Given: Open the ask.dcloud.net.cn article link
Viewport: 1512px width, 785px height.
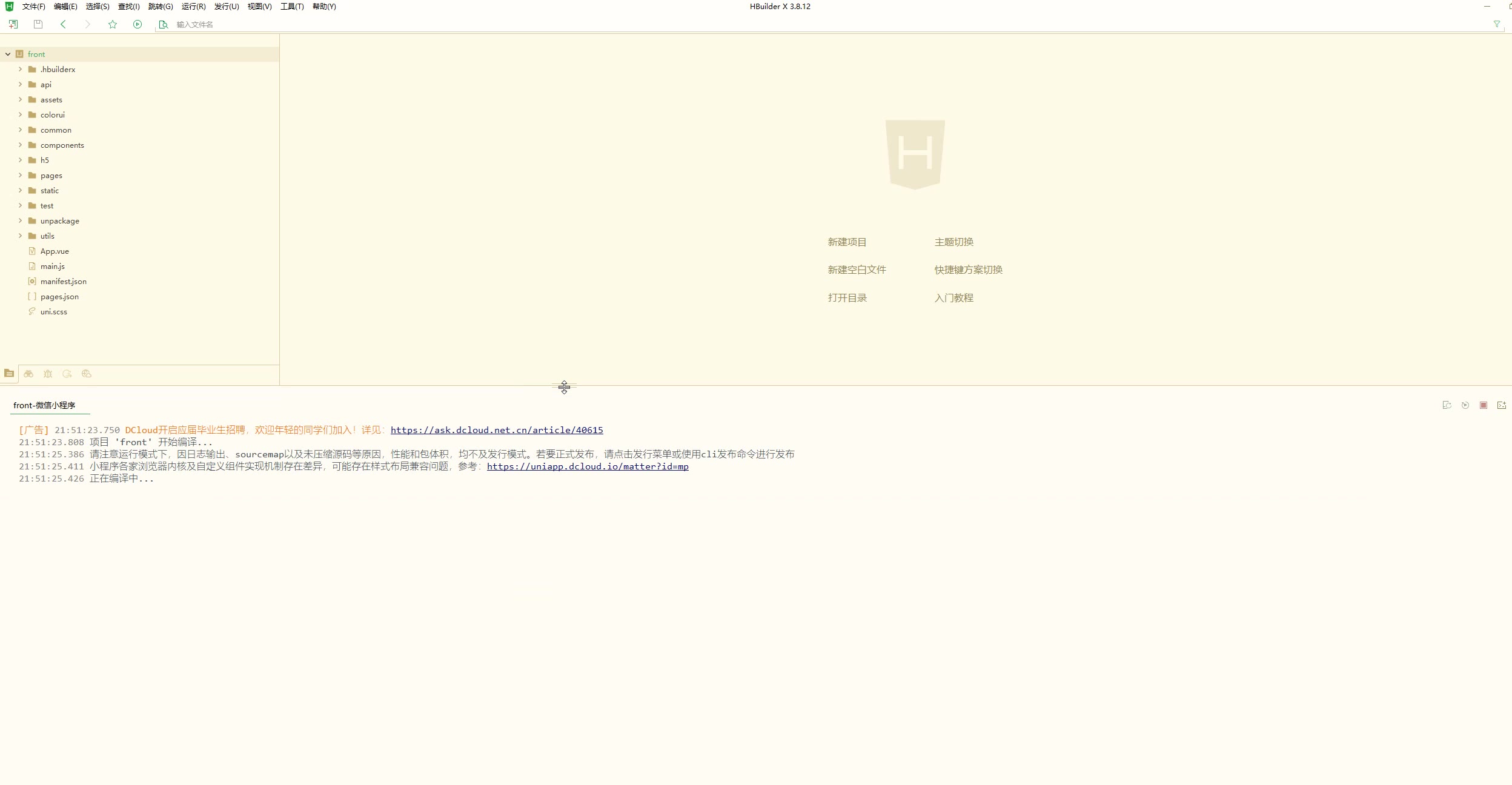Looking at the screenshot, I should pos(497,430).
